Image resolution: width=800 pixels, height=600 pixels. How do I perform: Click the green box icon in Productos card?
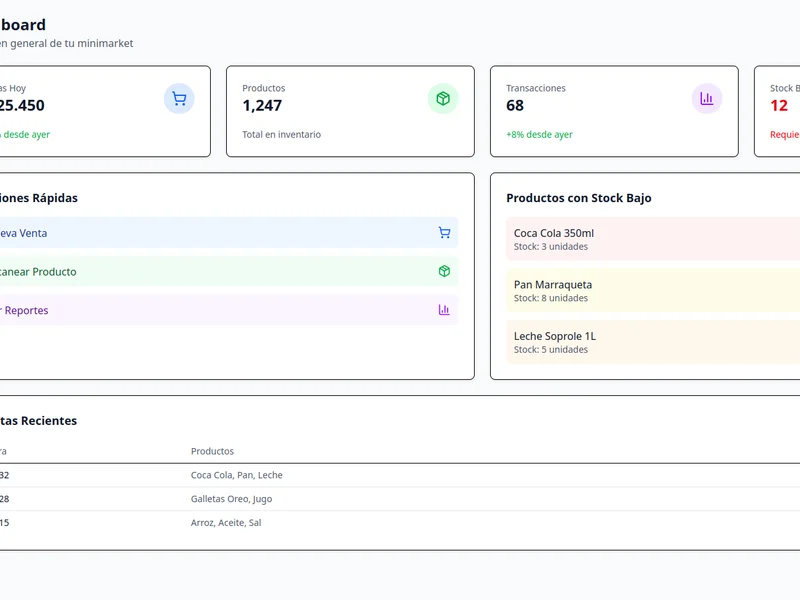pyautogui.click(x=443, y=99)
